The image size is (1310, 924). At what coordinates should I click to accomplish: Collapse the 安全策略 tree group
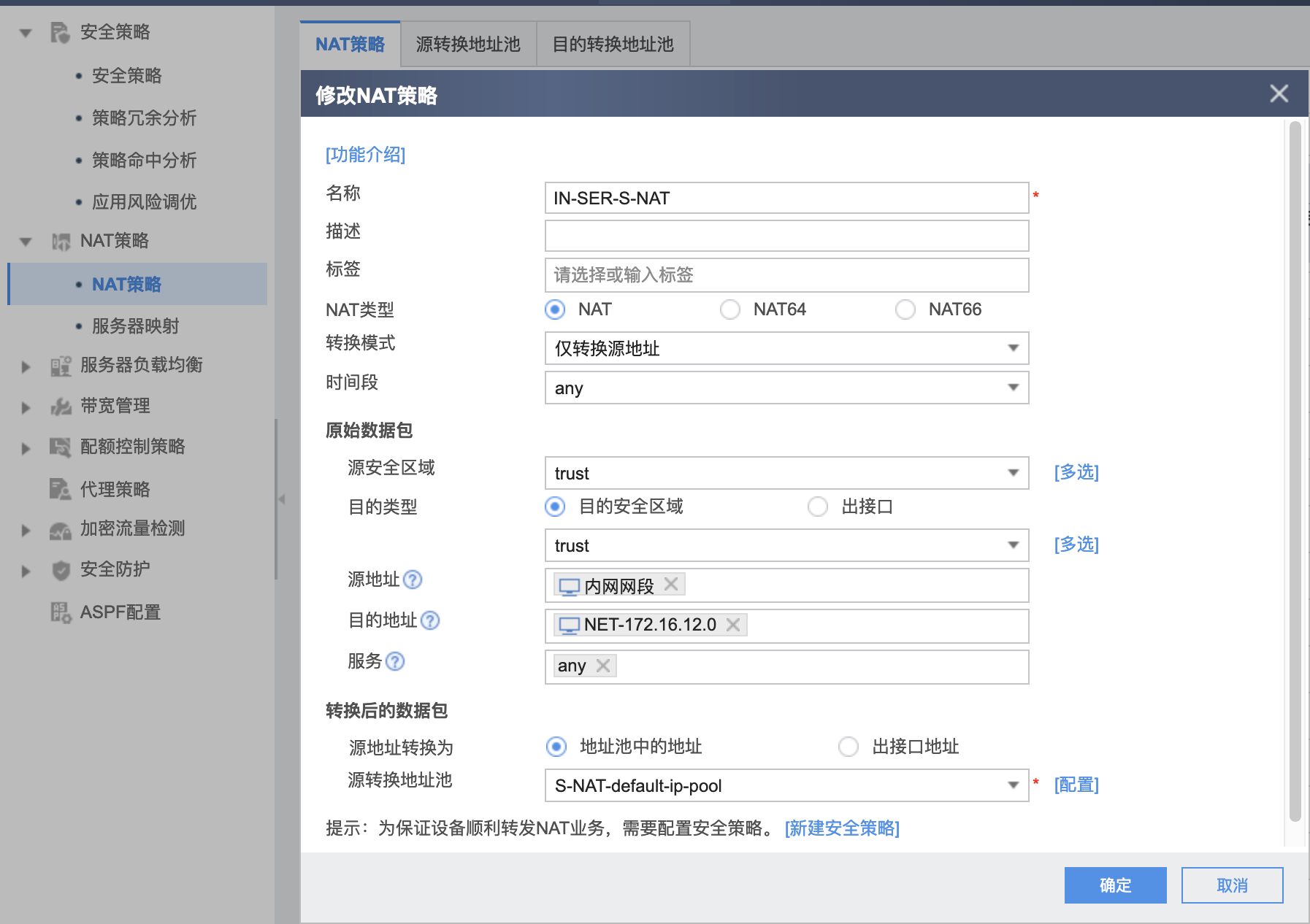click(x=26, y=33)
